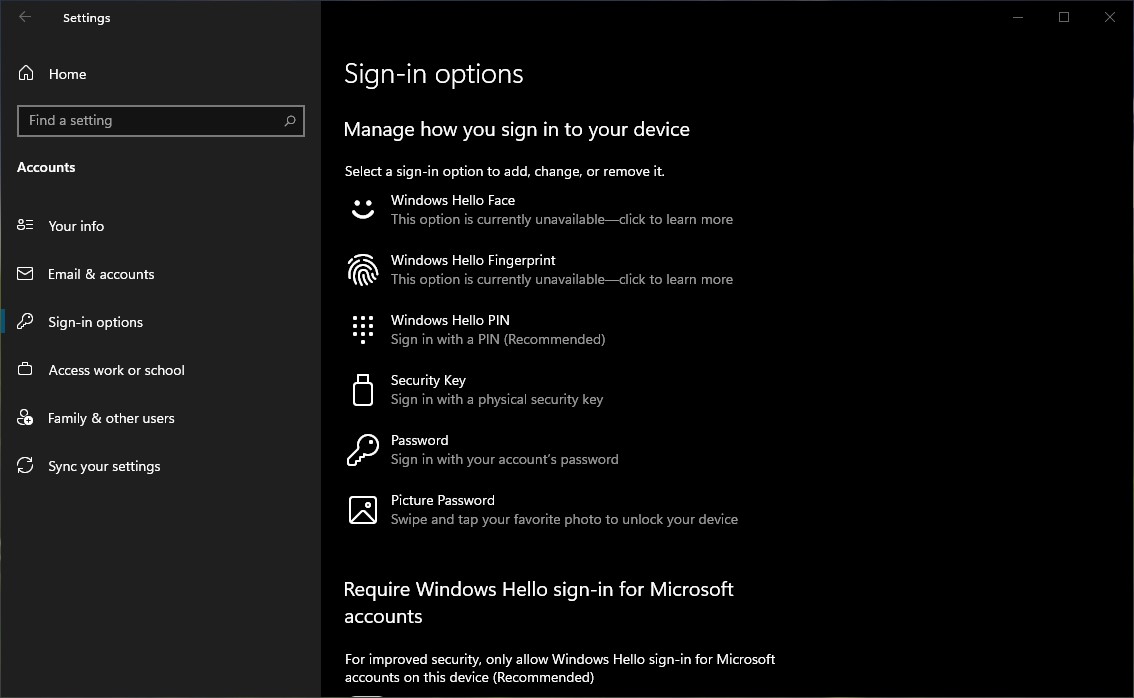Screen dimensions: 1134x698
Task: Click 'Sign in with your account's password' text
Action: [x=505, y=459]
